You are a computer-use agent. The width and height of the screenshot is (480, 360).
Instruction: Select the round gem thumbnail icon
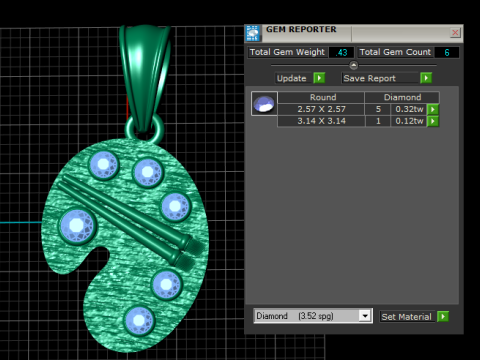coord(264,104)
